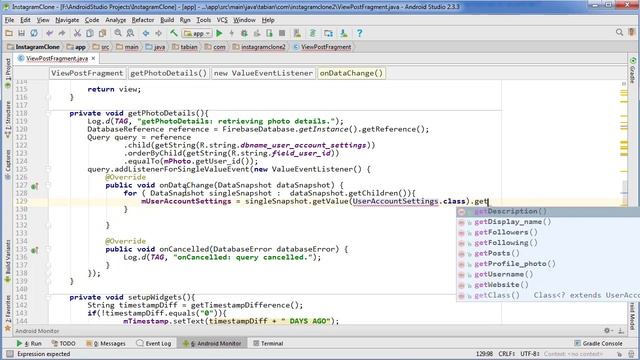Click java folder breadcrumb
The height and width of the screenshot is (360, 640).
(156, 47)
